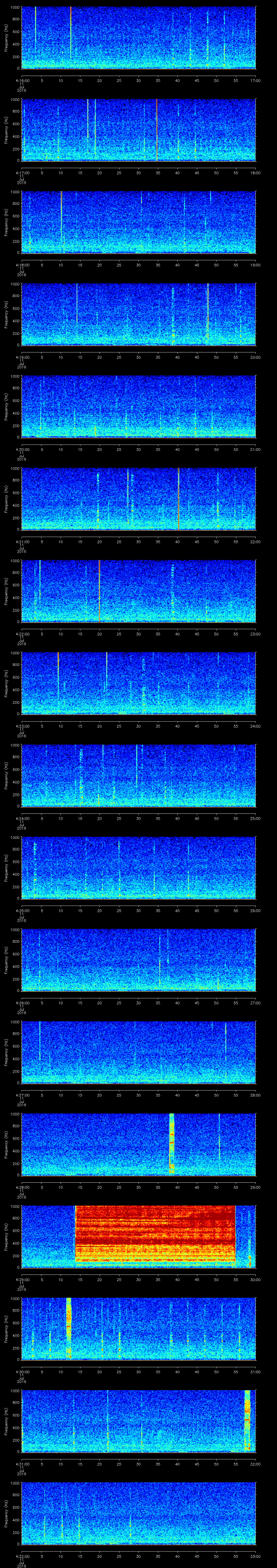Click the 4:26:00 start time label
The image size is (277, 1568).
coord(22,1003)
